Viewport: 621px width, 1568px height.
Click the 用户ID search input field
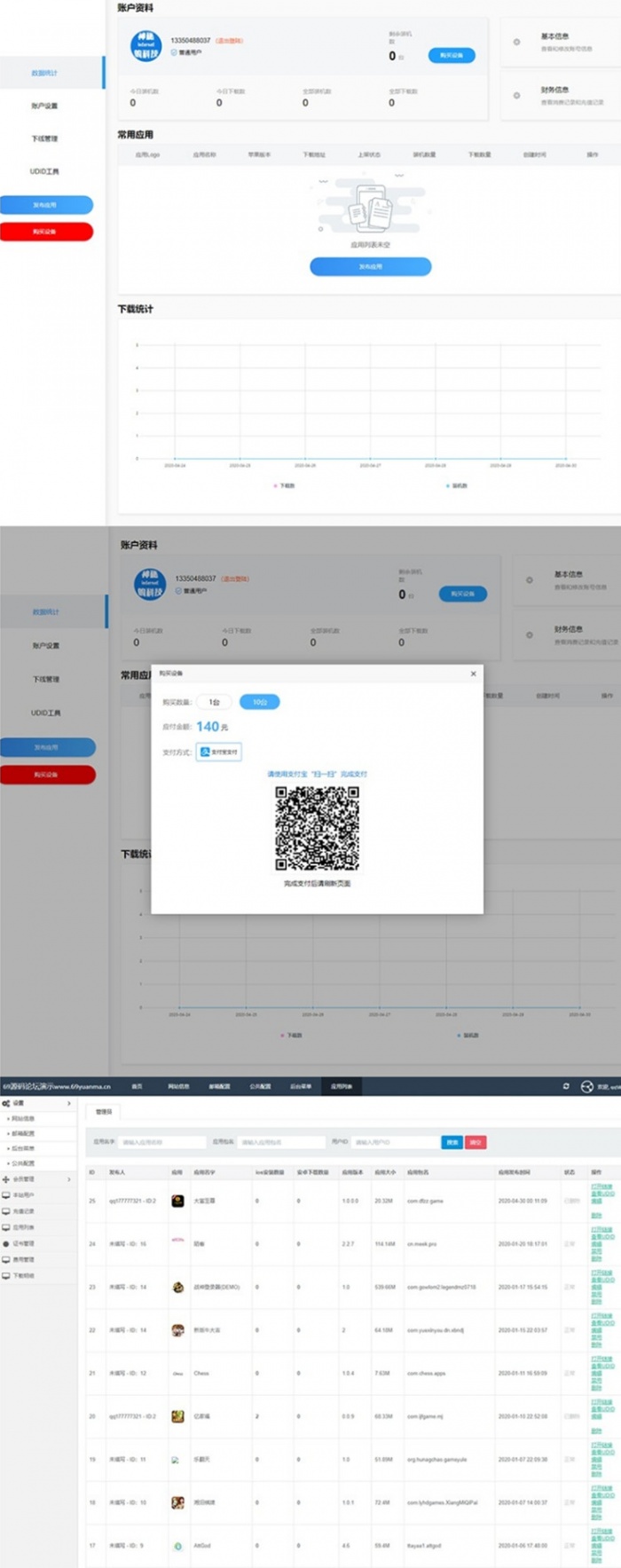coord(395,1142)
